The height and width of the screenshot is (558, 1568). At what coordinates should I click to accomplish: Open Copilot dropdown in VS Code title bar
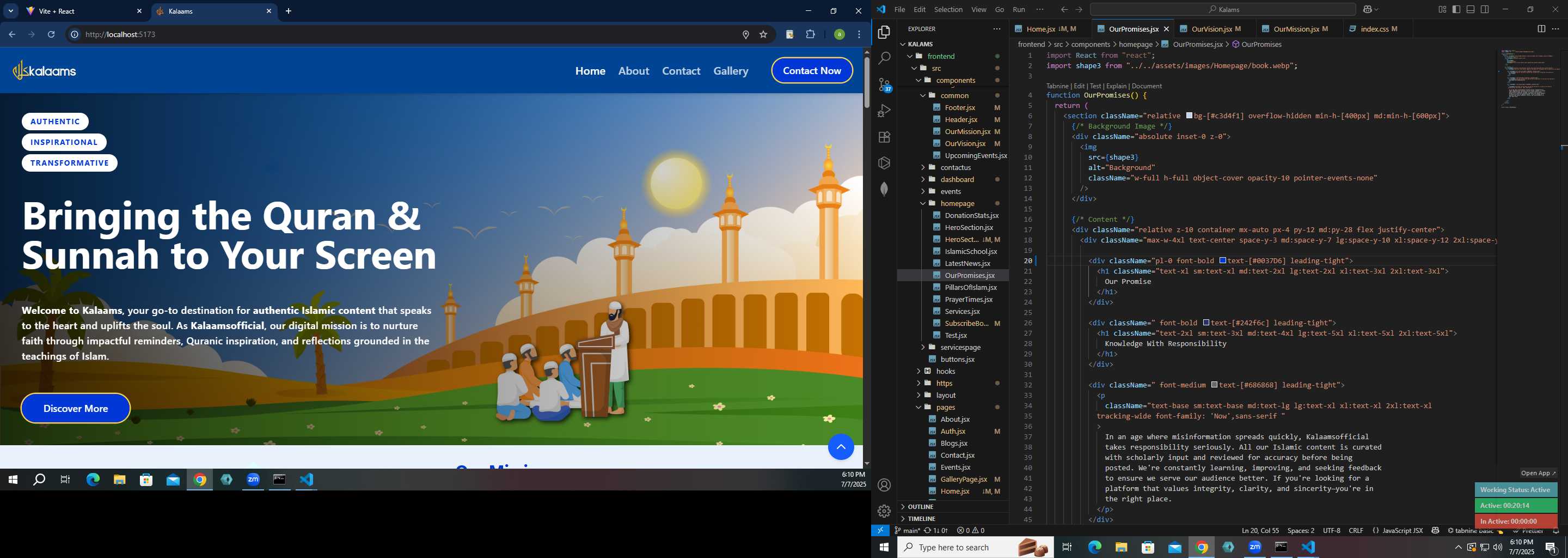point(1376,9)
